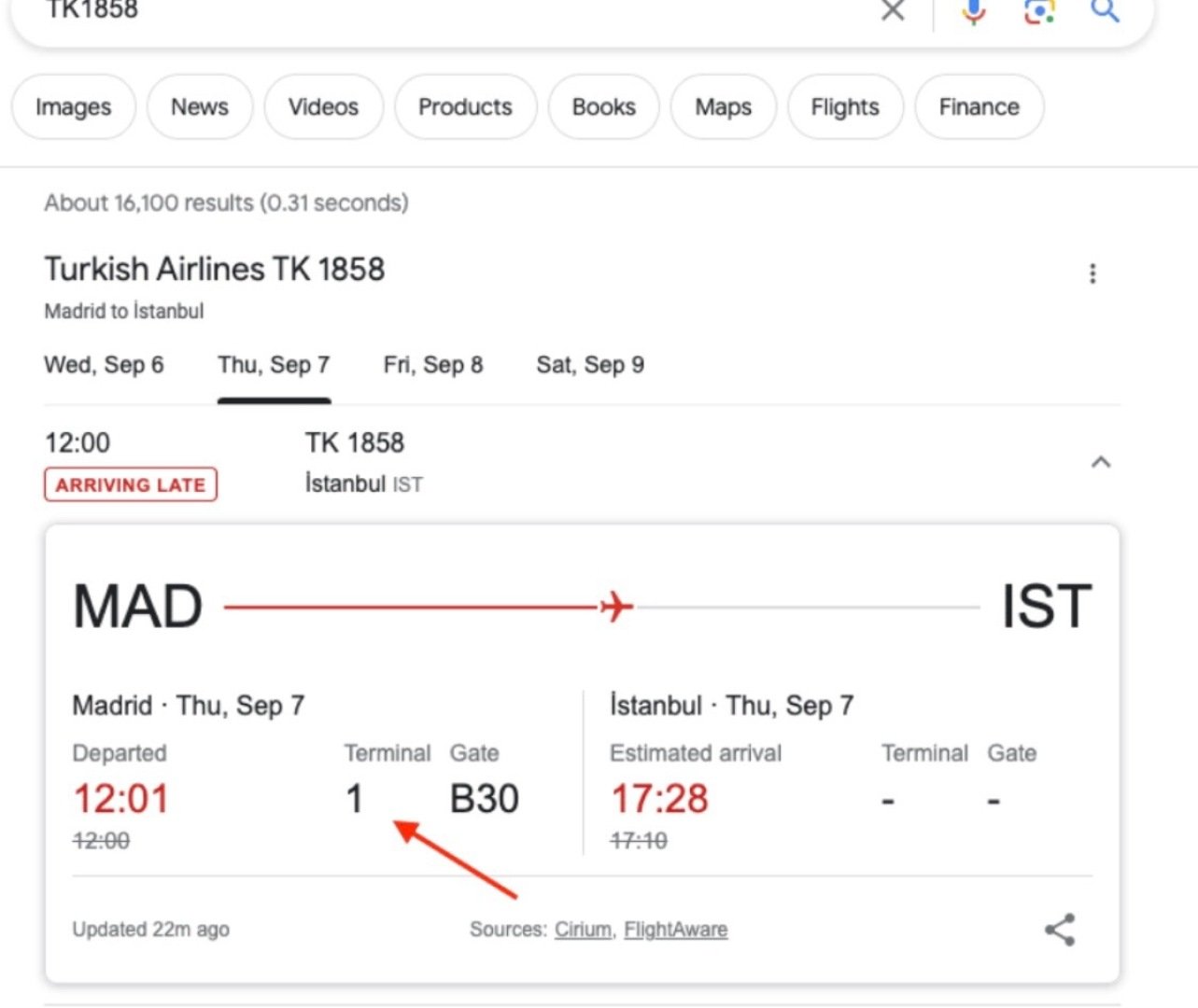
Task: Select the Books filter
Action: [603, 107]
